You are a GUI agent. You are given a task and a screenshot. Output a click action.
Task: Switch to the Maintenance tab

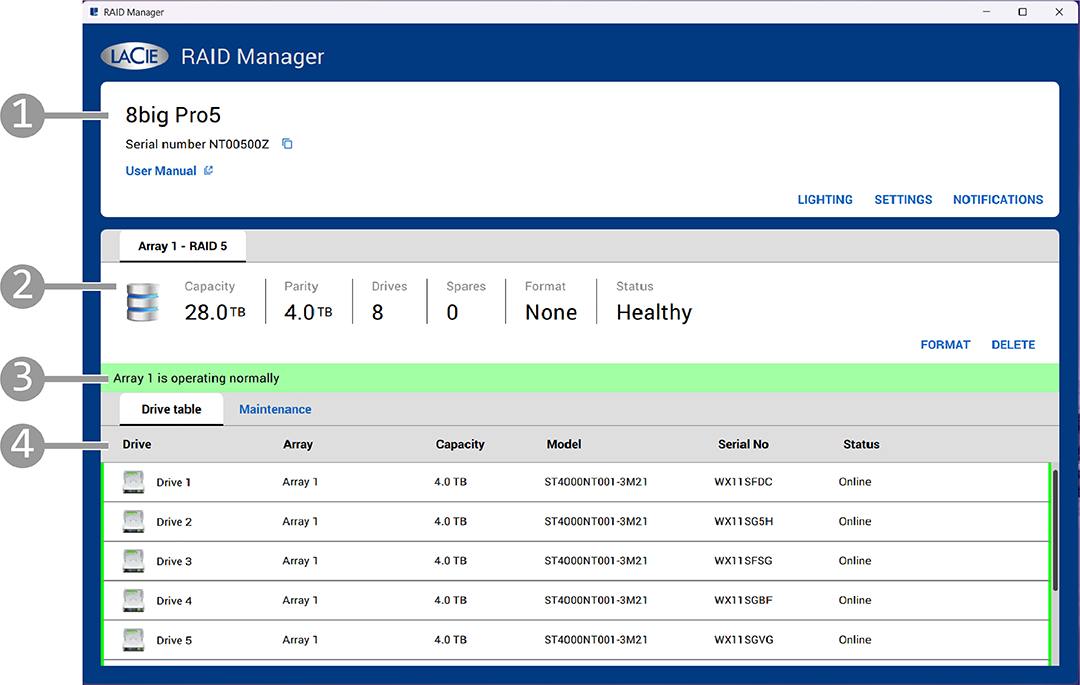click(275, 410)
